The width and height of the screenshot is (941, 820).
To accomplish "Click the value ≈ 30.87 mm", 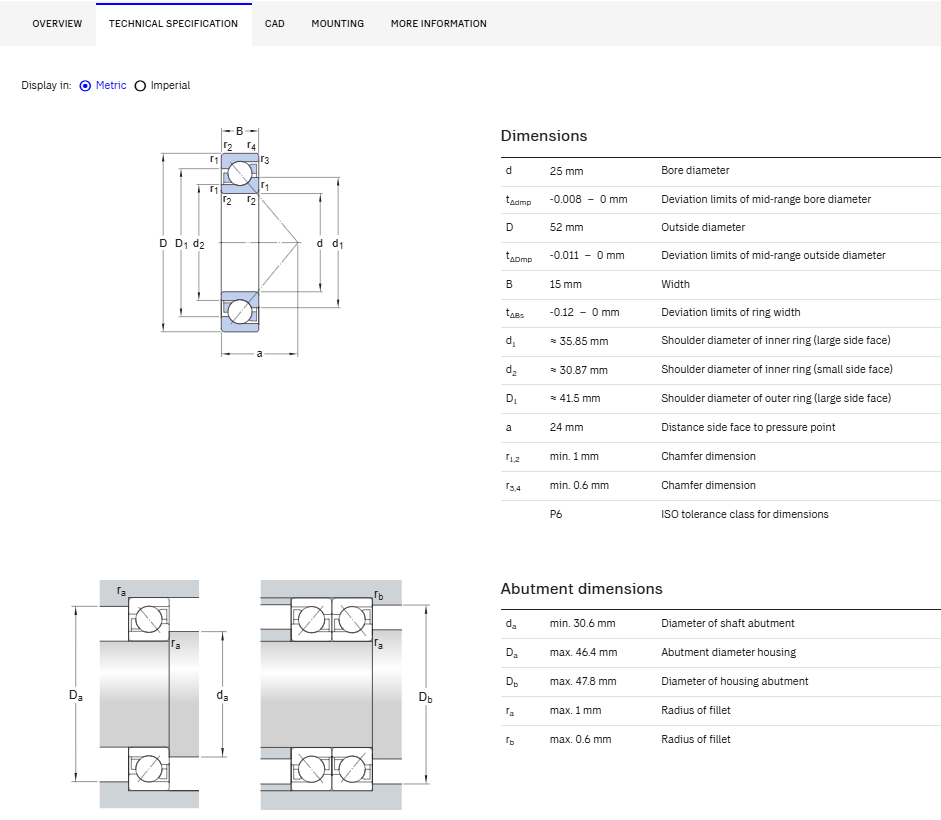I will click(579, 370).
